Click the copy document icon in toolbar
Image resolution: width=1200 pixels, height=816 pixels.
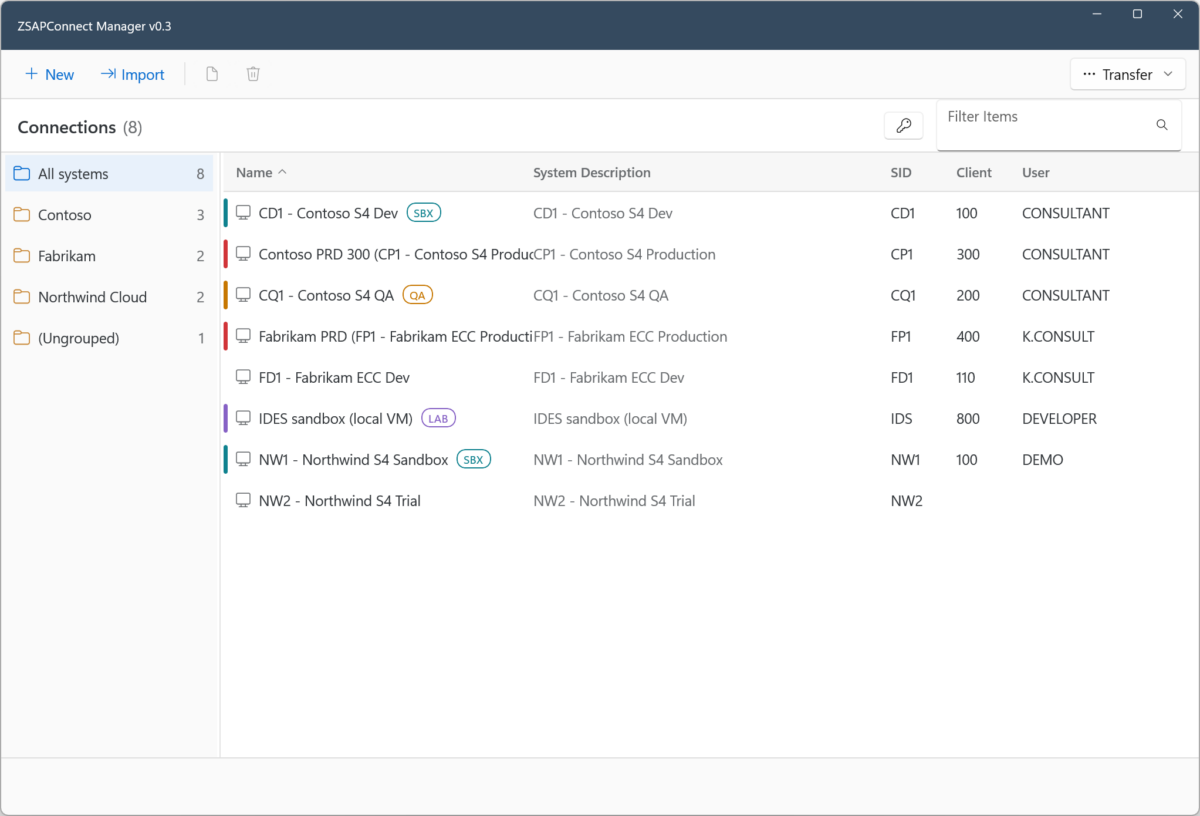212,74
